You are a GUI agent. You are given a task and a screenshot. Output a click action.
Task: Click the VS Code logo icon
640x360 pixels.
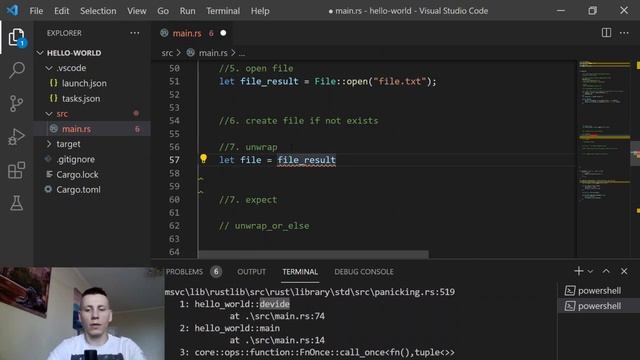[x=12, y=10]
